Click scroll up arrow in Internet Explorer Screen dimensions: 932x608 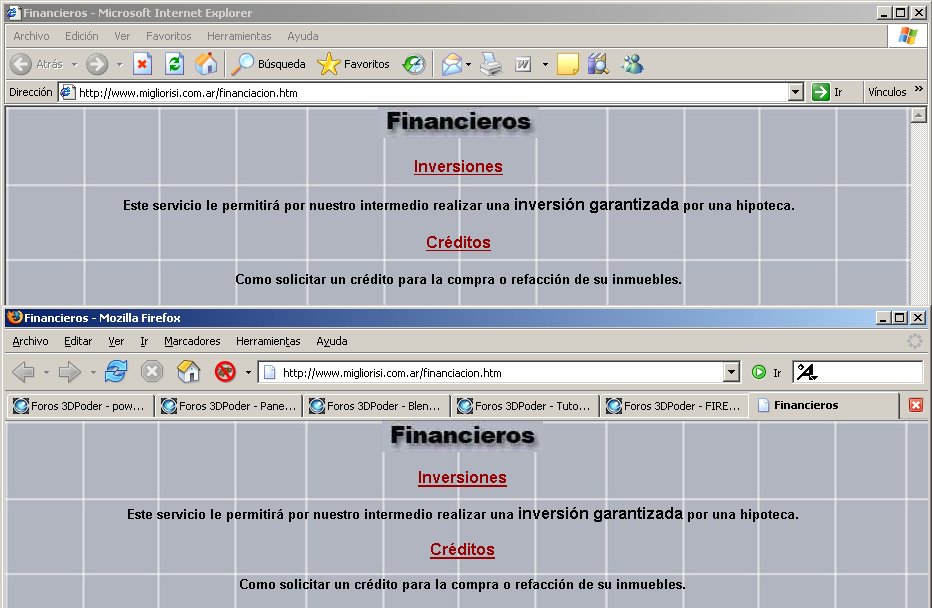coord(919,115)
